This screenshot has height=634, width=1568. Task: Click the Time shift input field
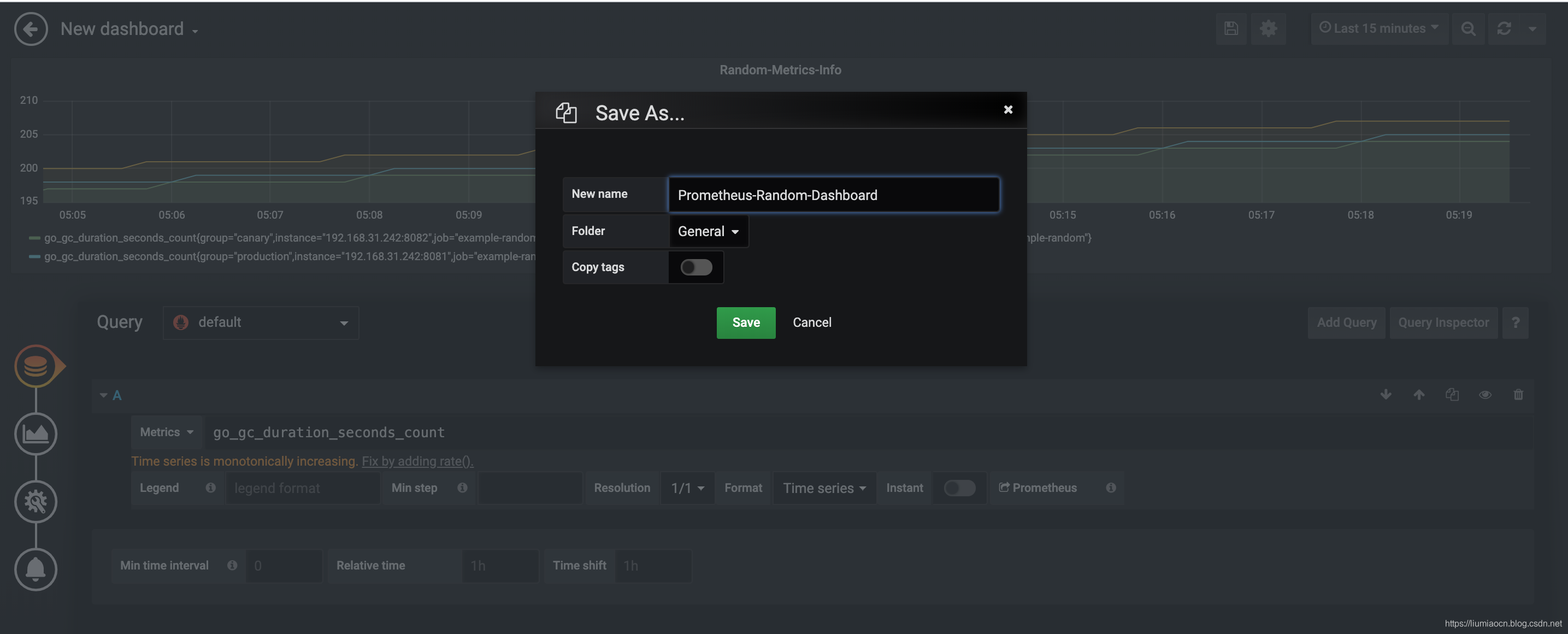click(653, 566)
